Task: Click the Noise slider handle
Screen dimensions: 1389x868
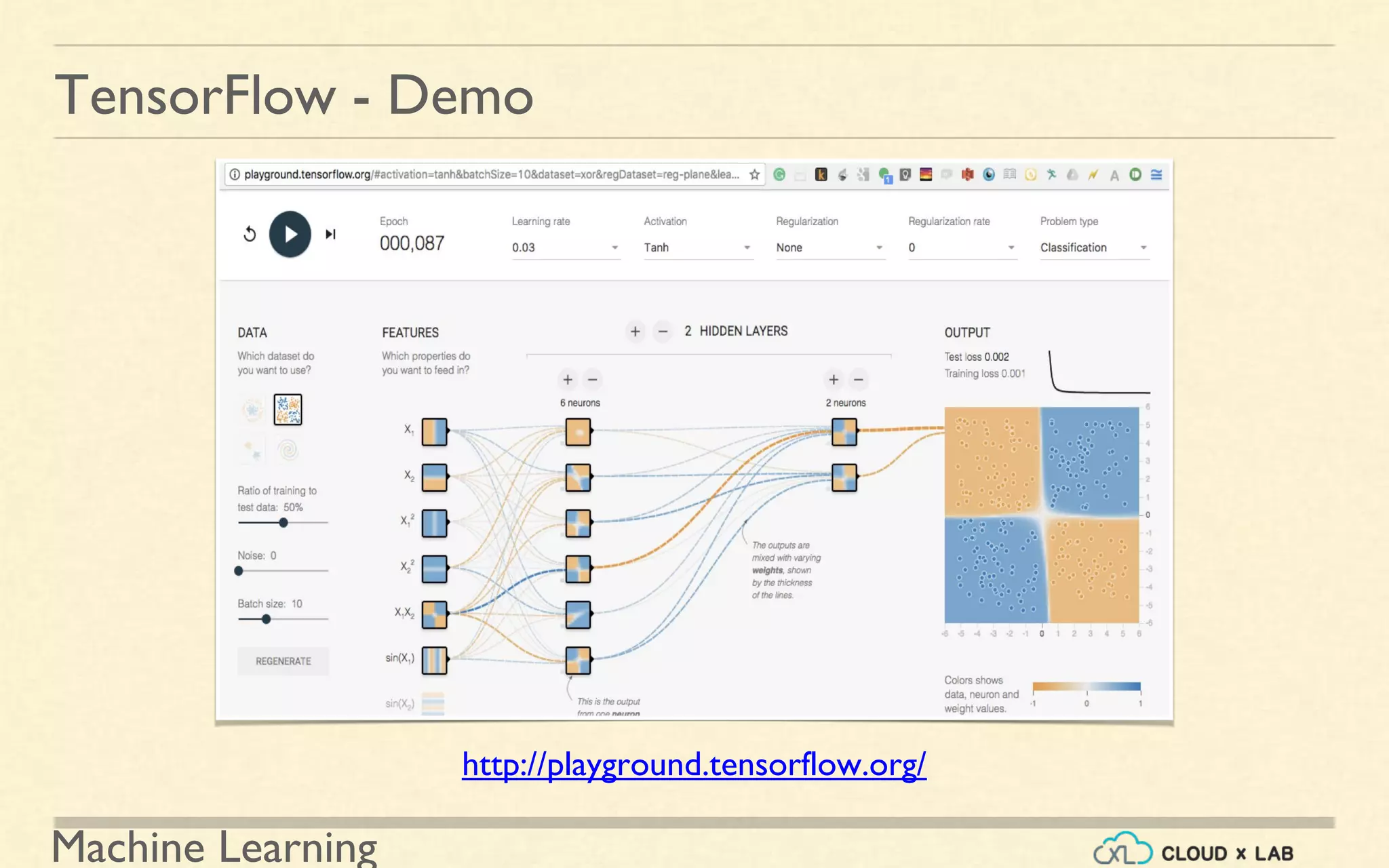Action: [x=239, y=571]
